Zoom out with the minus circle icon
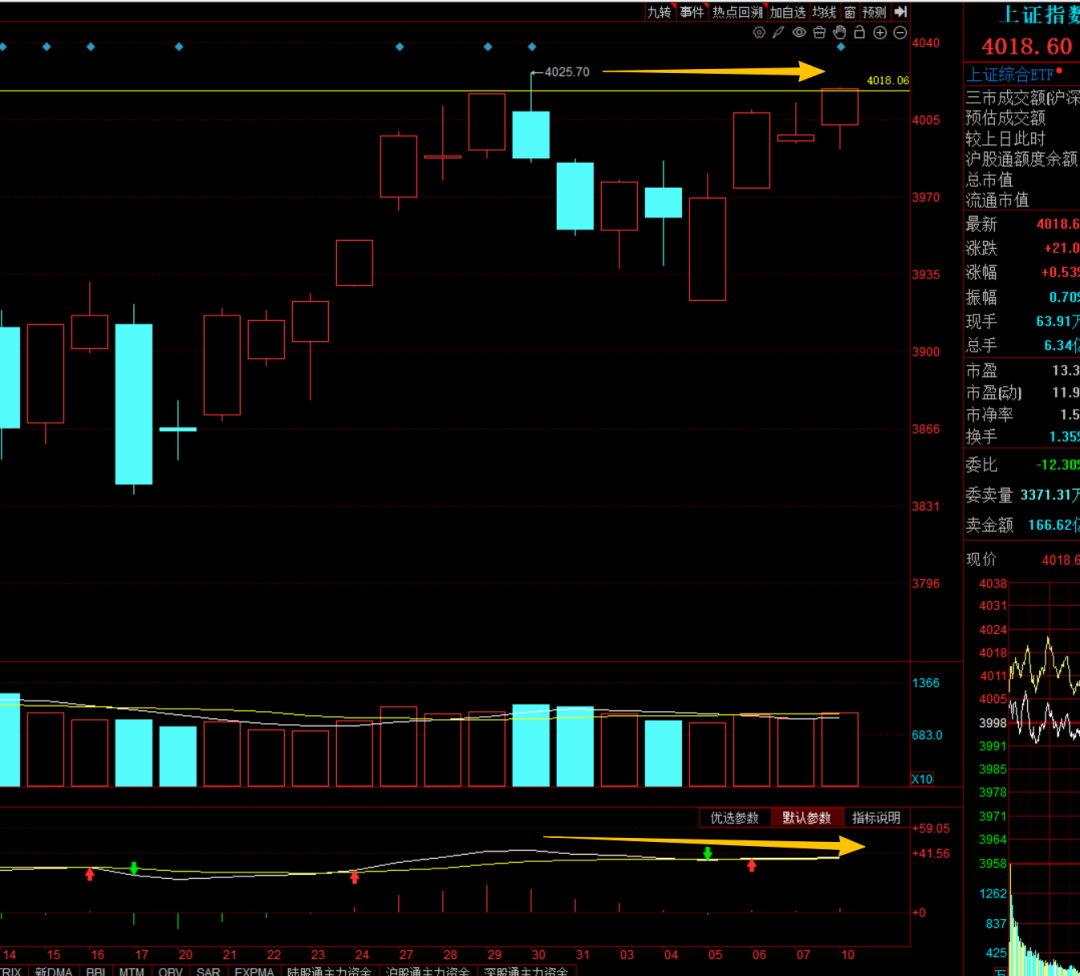1080x976 pixels. tap(900, 33)
